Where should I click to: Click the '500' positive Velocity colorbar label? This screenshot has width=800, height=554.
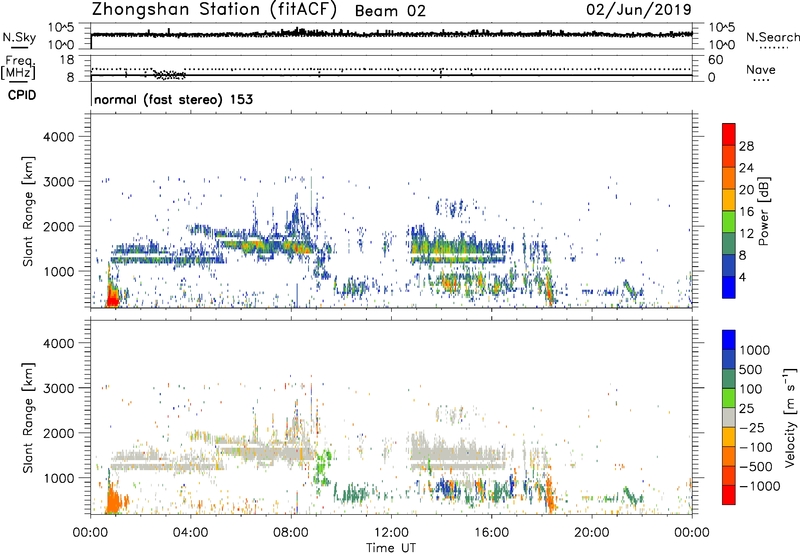(x=750, y=369)
